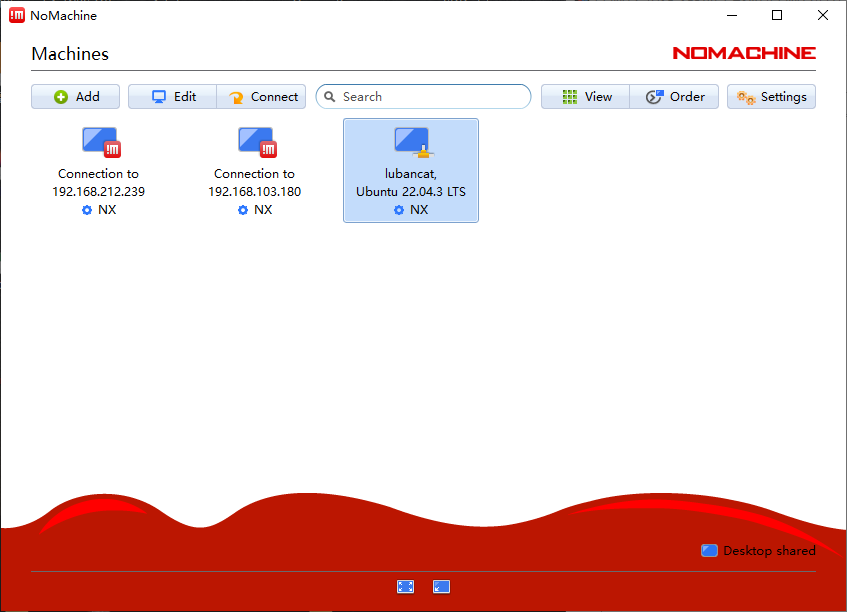Toggle fullscreen mode icon at bottom
The height and width of the screenshot is (612, 847).
click(405, 587)
